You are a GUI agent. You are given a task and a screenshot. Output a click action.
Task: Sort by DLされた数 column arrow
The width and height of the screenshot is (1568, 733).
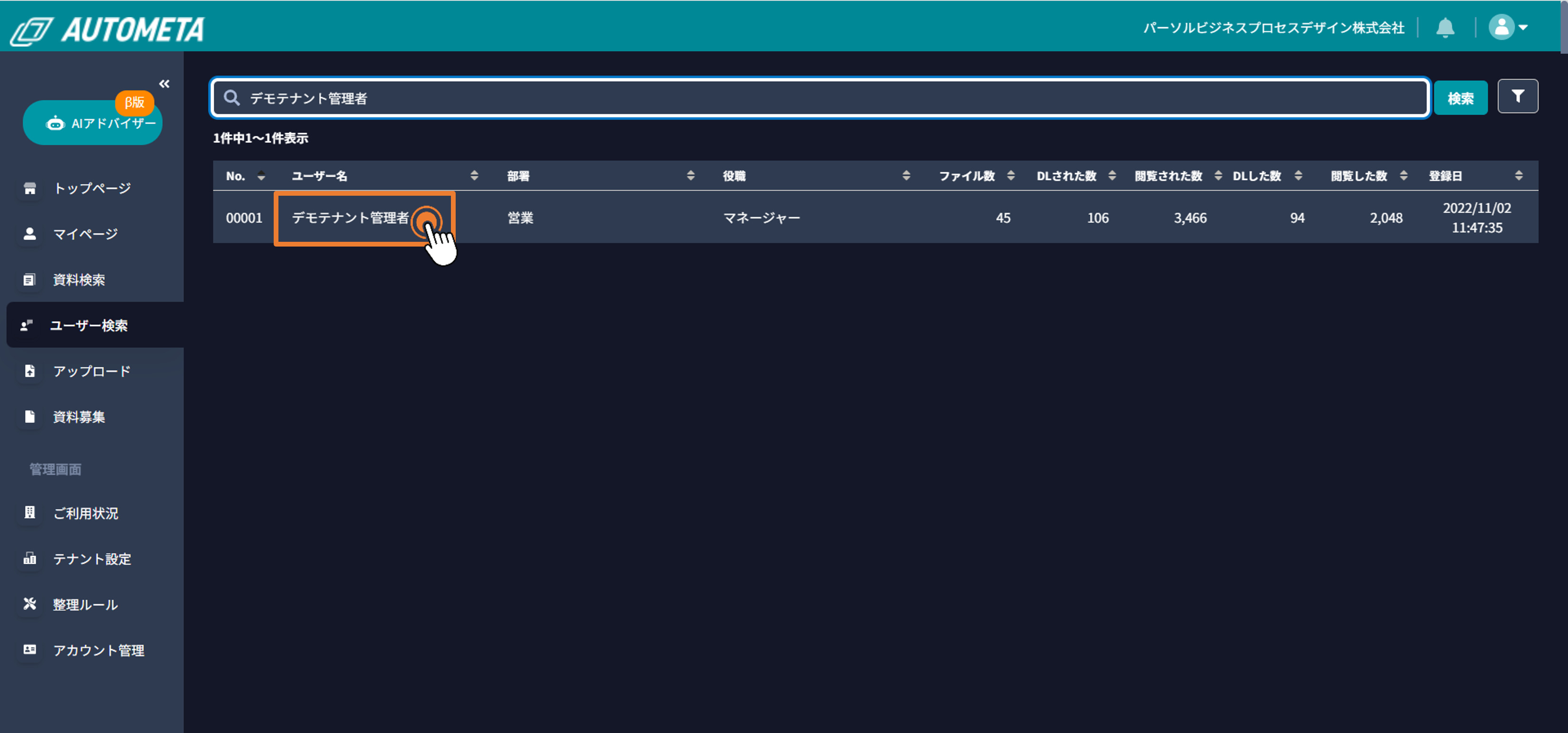coord(1111,176)
